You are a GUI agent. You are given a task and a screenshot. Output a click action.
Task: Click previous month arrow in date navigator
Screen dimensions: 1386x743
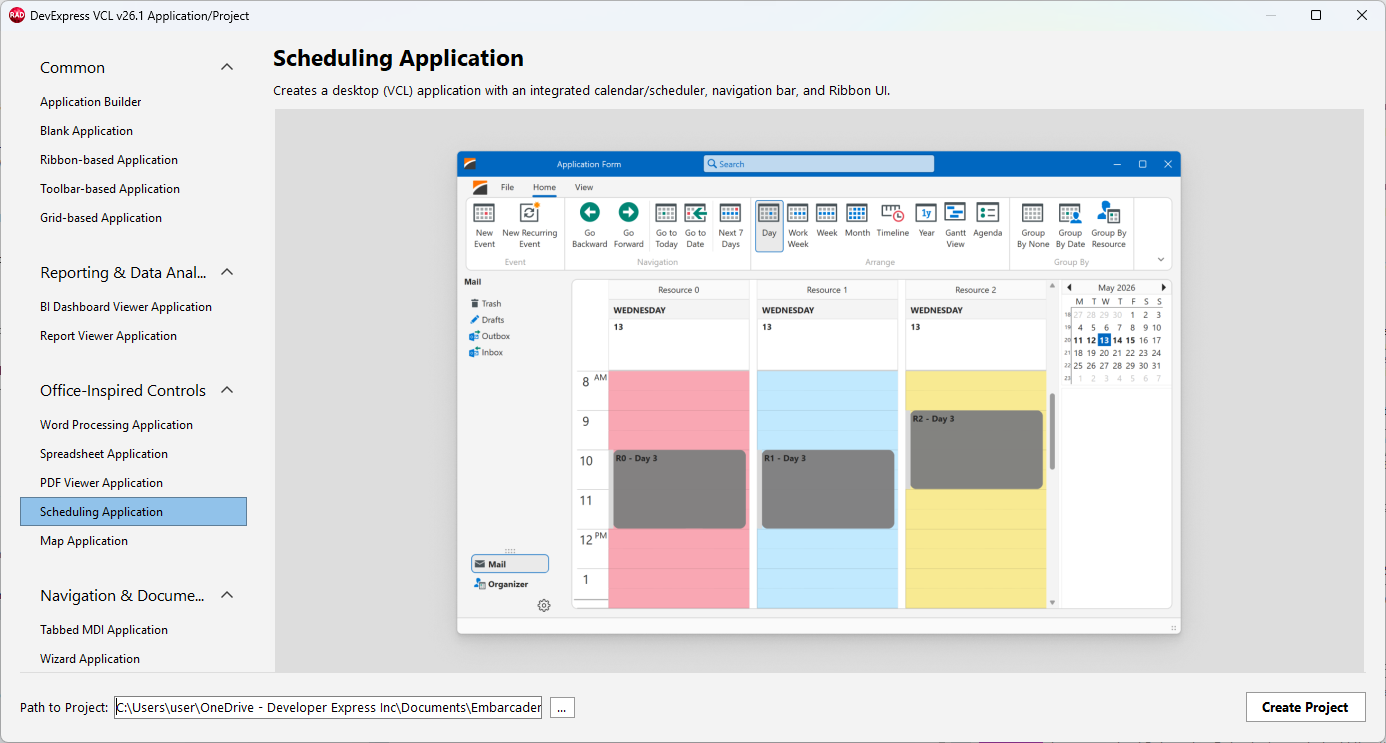coord(1069,288)
